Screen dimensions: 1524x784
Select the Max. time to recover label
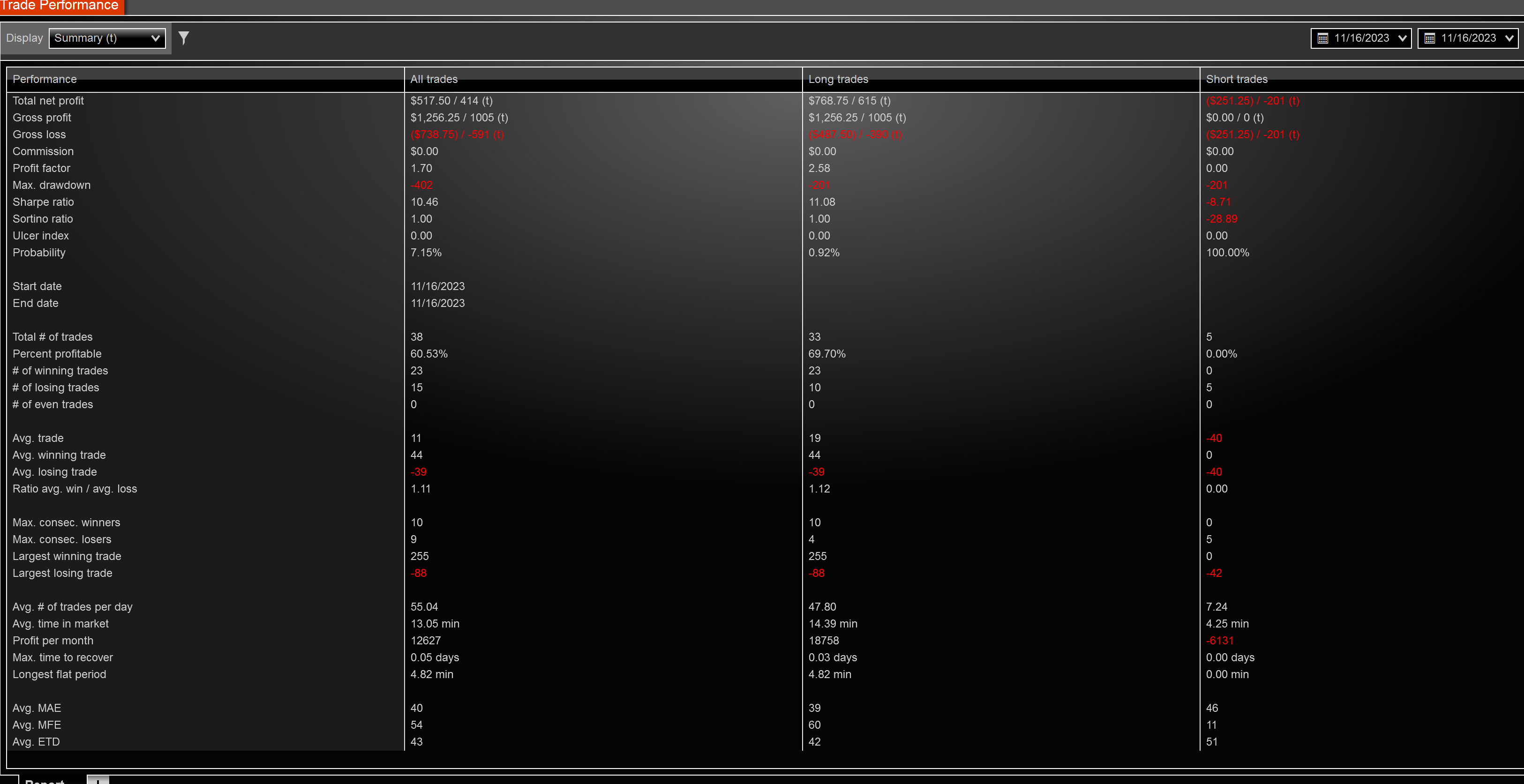point(63,657)
